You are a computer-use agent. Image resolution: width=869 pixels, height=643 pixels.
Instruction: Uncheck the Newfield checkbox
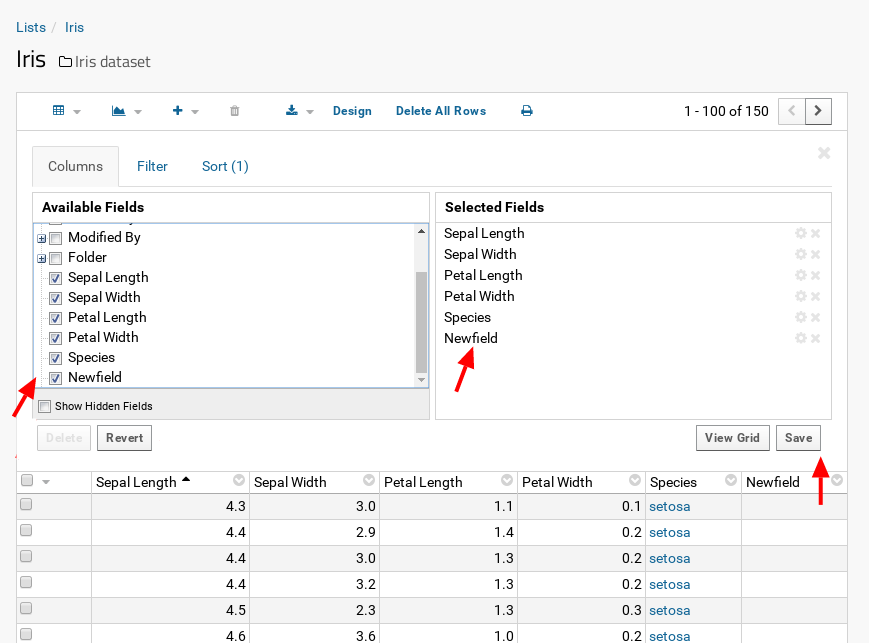point(56,378)
